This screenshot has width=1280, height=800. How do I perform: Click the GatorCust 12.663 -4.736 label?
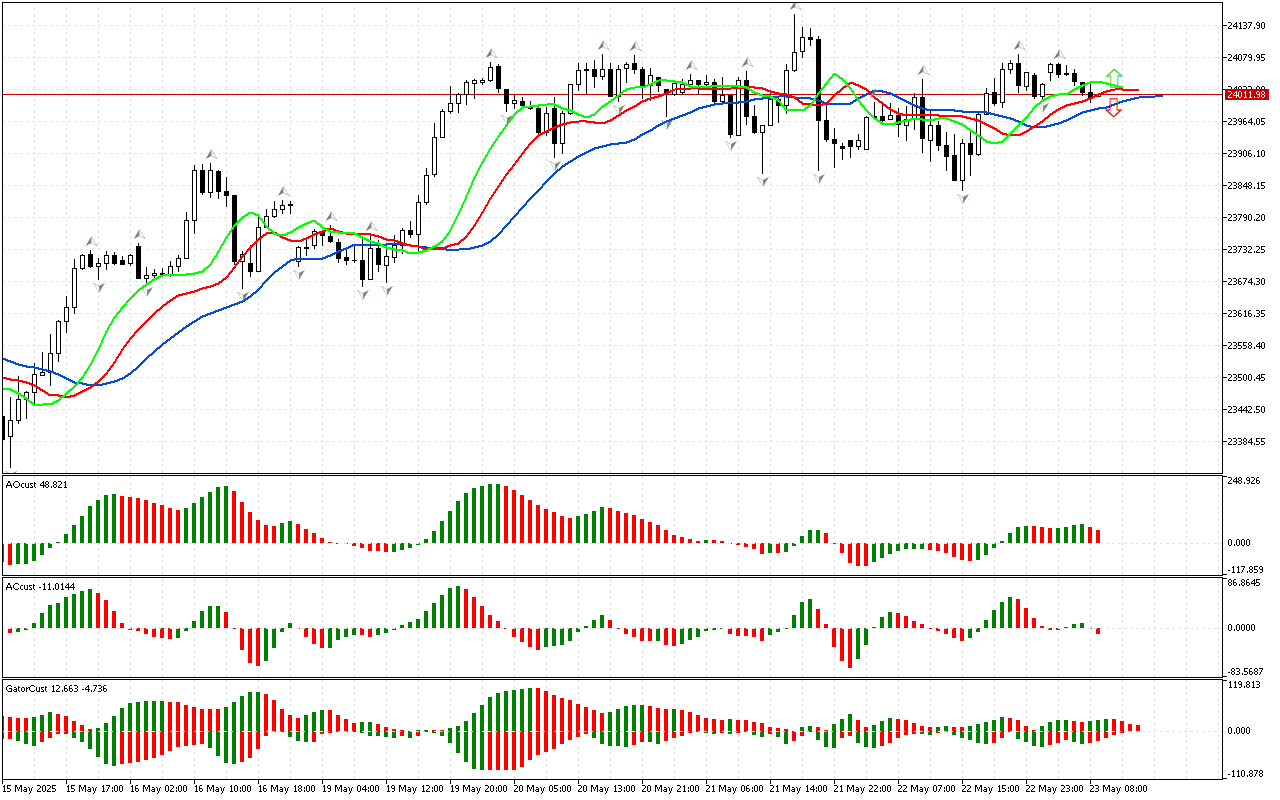(x=56, y=688)
